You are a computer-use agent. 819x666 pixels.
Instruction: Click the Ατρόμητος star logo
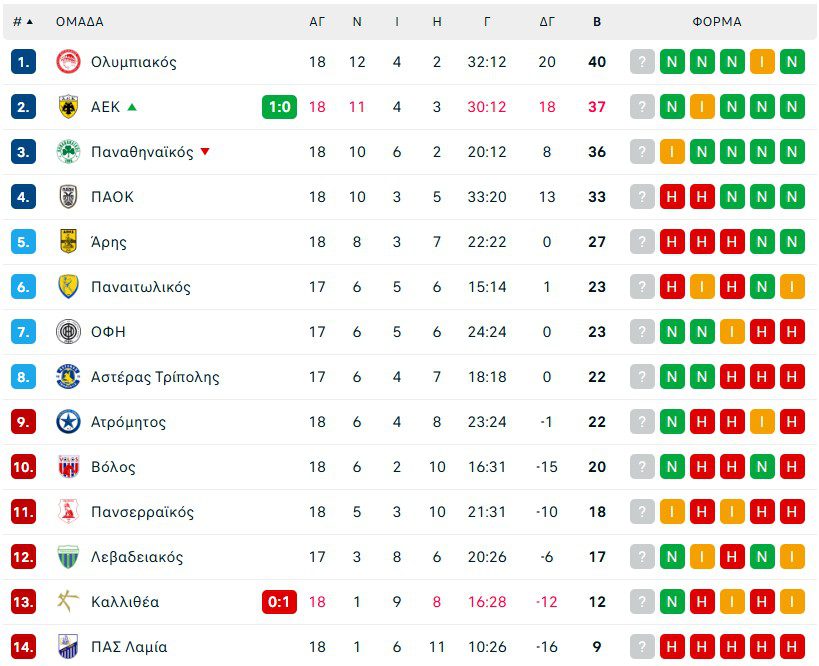click(68, 422)
